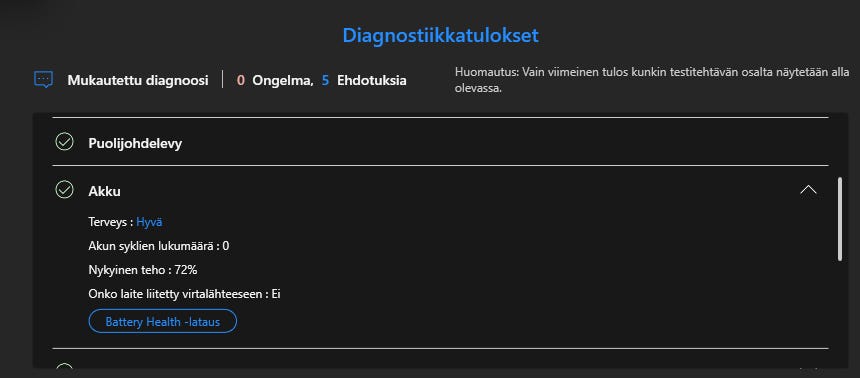
Task: Click the vertical scrollbar thumb in the results panel
Action: (840, 218)
